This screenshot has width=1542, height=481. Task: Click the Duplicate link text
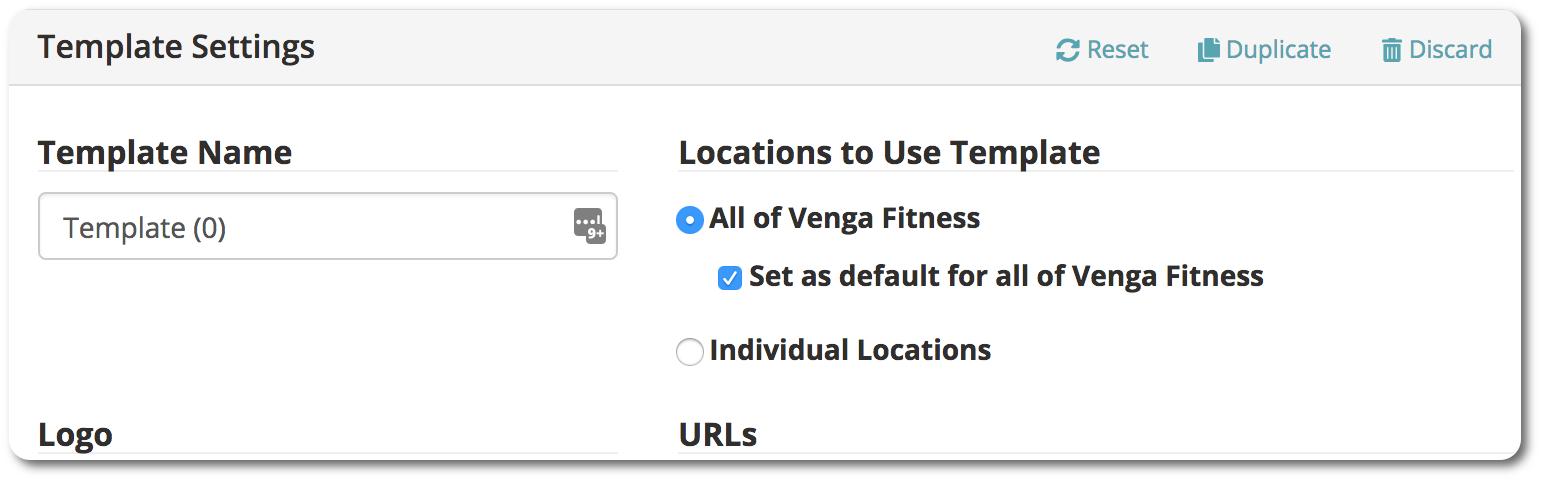pos(1278,50)
